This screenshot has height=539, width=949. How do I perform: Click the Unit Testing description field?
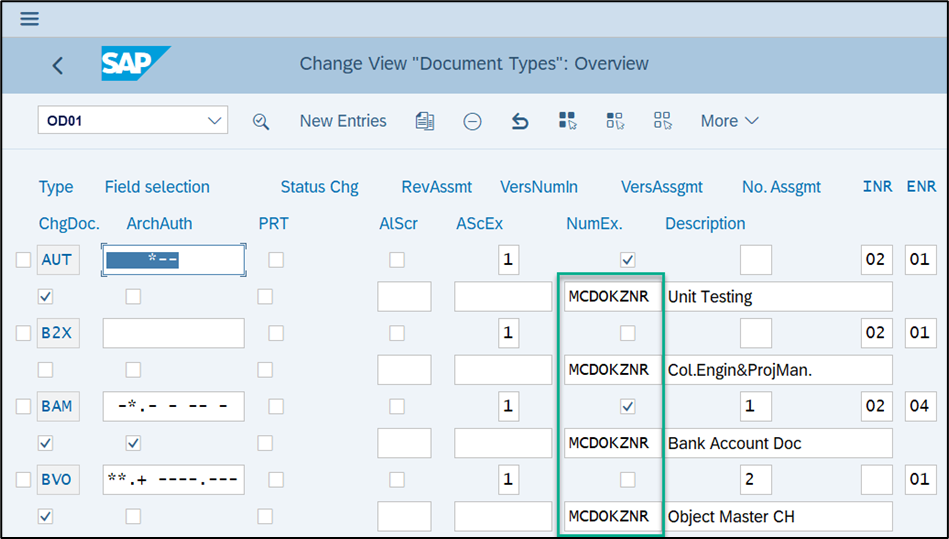point(777,297)
